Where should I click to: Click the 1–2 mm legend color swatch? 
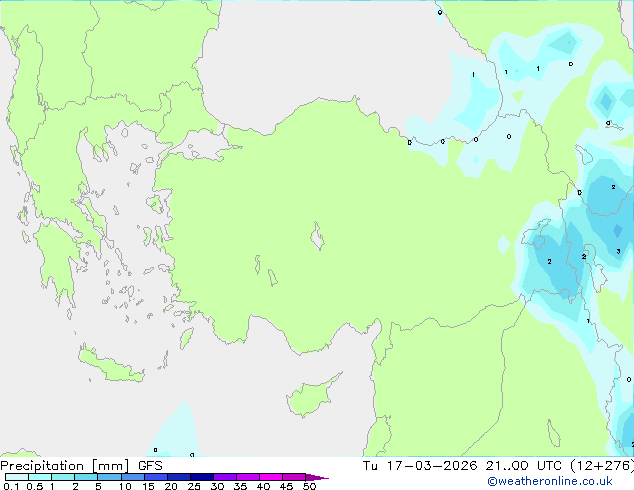click(x=63, y=477)
